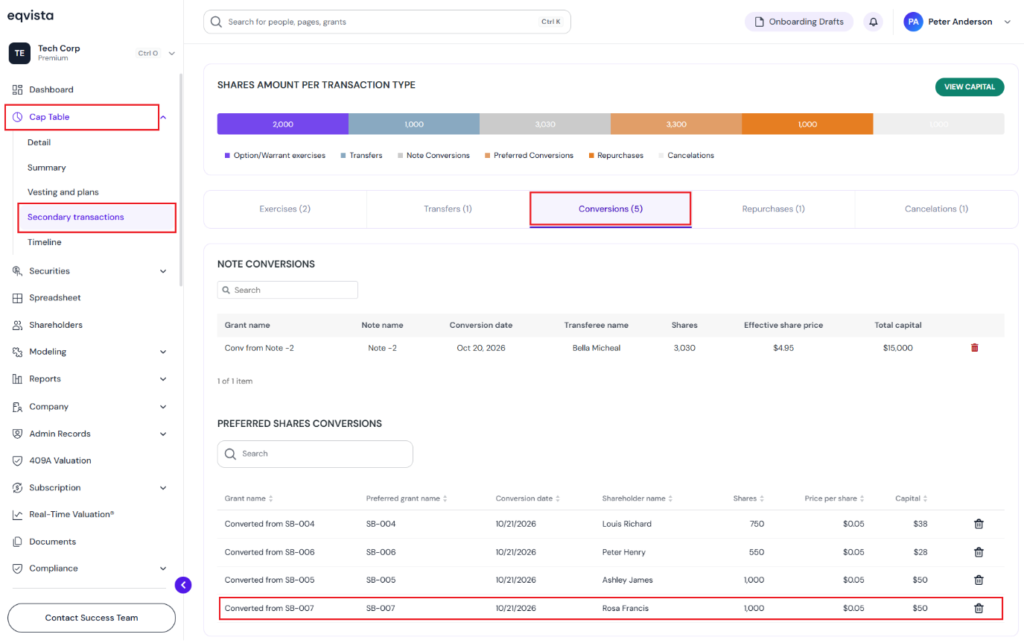
Task: Expand the Modeling menu chevron
Action: (x=163, y=353)
